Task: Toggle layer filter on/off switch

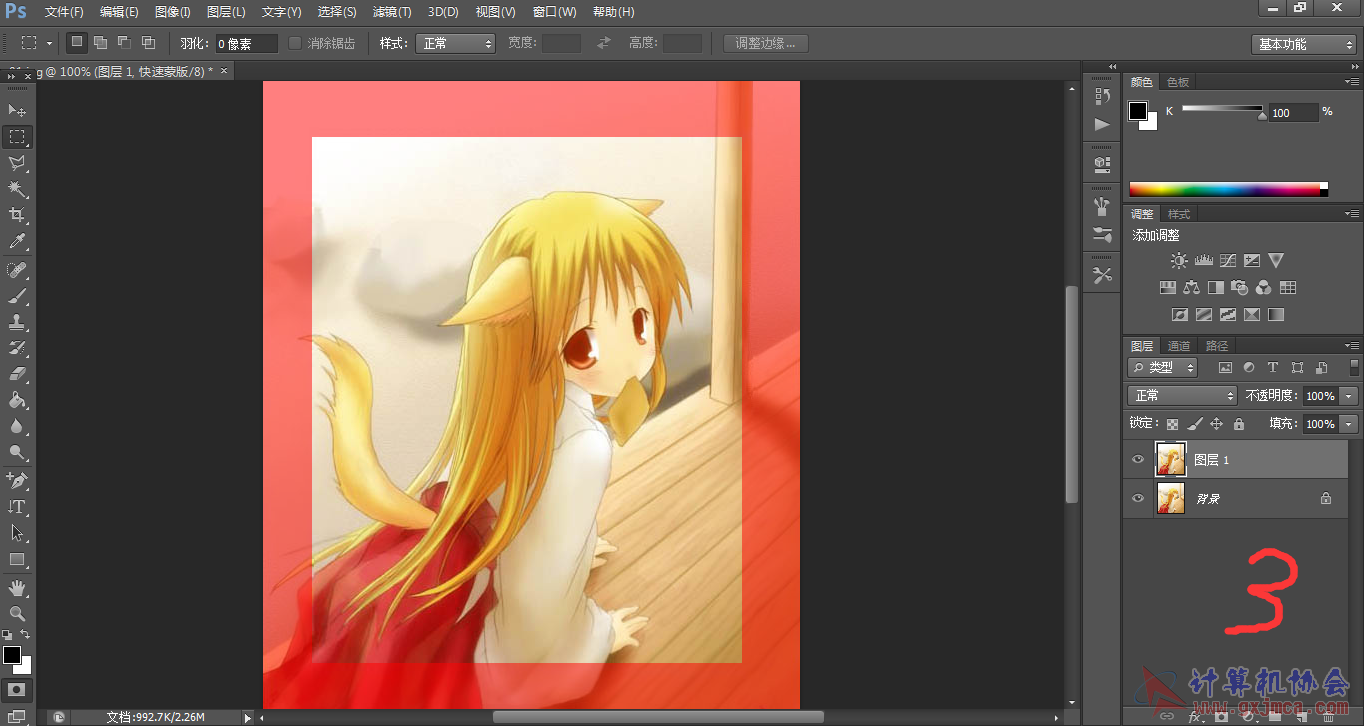Action: click(x=1354, y=367)
